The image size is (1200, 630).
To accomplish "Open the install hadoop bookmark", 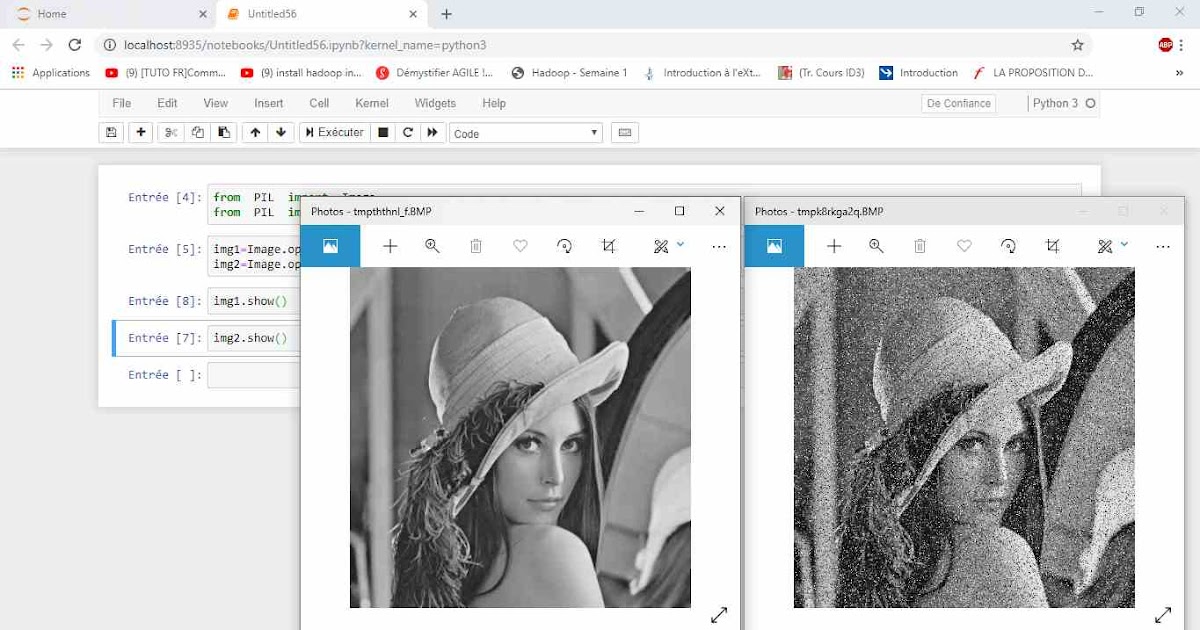I will pyautogui.click(x=302, y=73).
